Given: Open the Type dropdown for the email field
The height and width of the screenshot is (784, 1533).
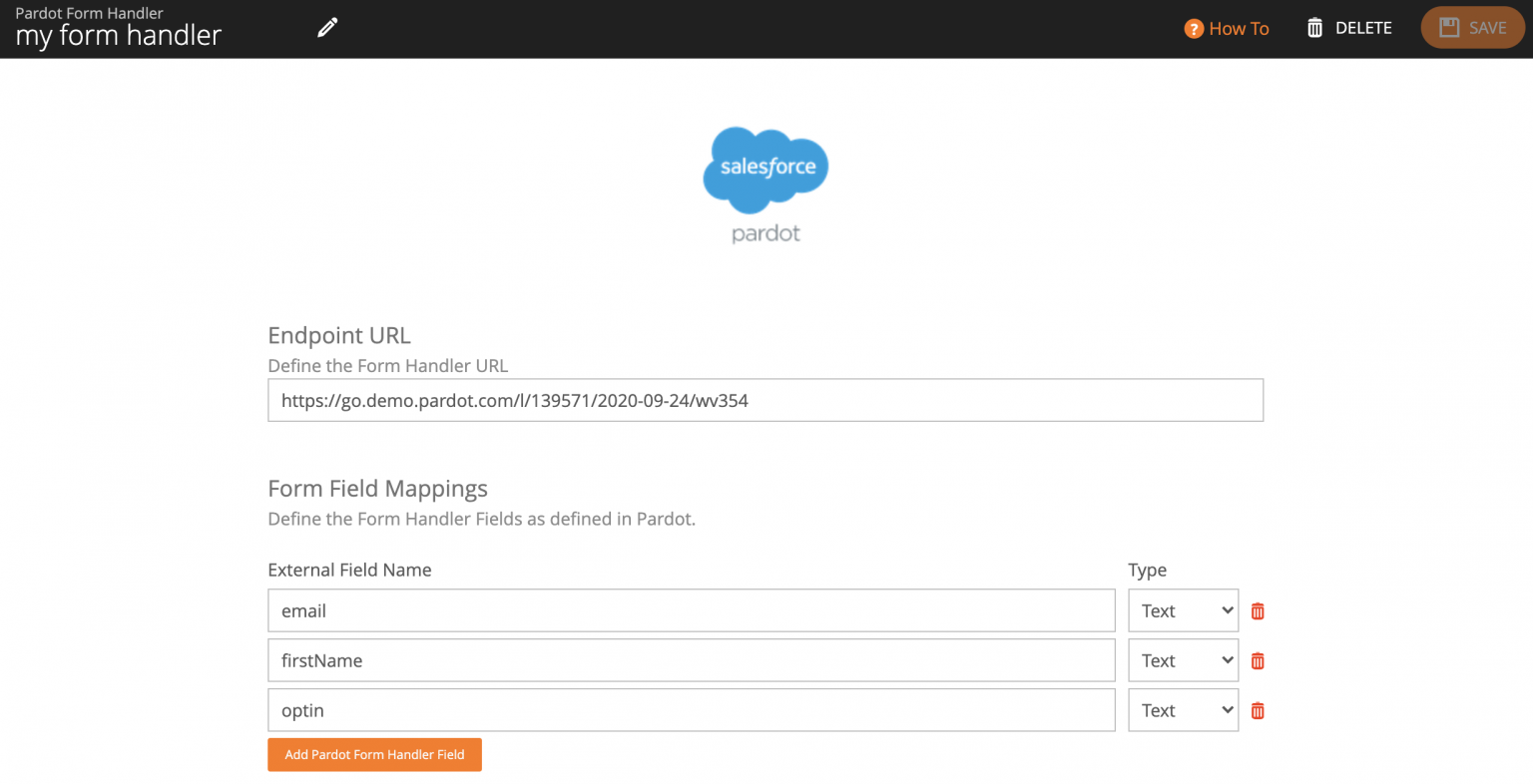Looking at the screenshot, I should tap(1183, 610).
